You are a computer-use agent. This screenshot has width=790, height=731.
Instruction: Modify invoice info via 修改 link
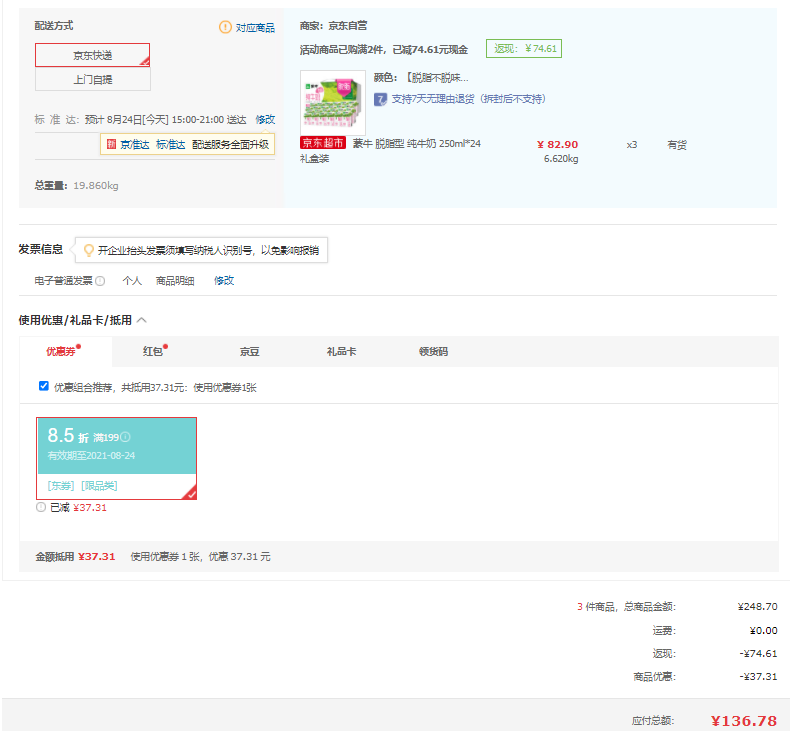224,281
